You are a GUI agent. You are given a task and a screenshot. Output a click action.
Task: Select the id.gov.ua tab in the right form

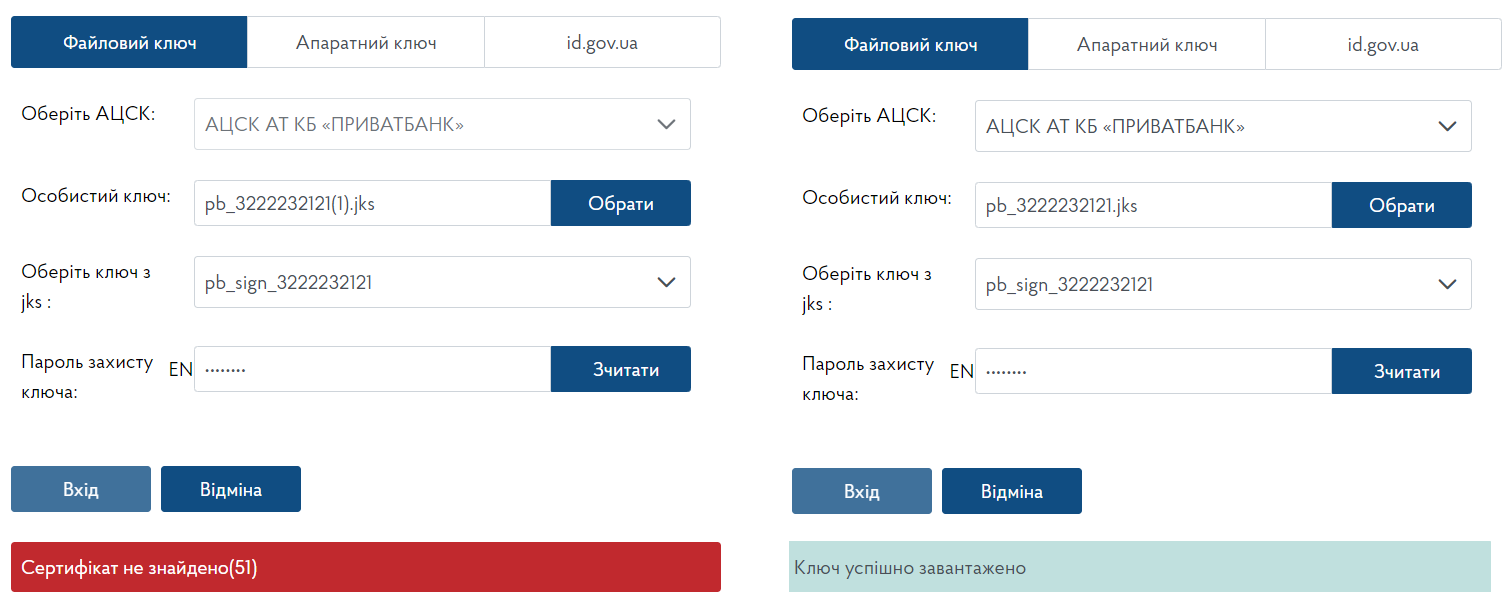click(x=1383, y=45)
